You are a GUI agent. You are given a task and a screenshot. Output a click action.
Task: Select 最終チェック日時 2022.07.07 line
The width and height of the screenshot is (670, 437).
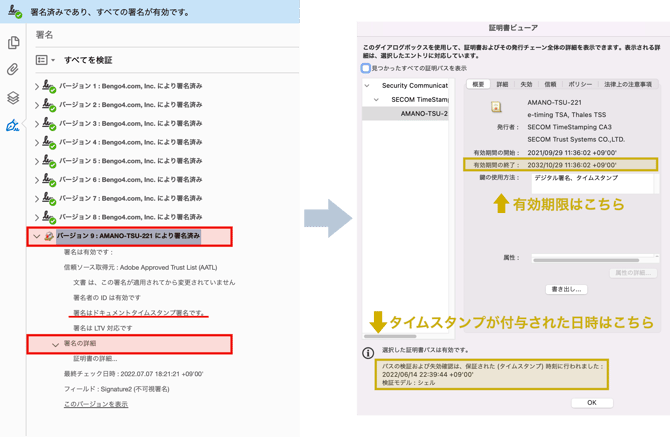[x=133, y=374]
